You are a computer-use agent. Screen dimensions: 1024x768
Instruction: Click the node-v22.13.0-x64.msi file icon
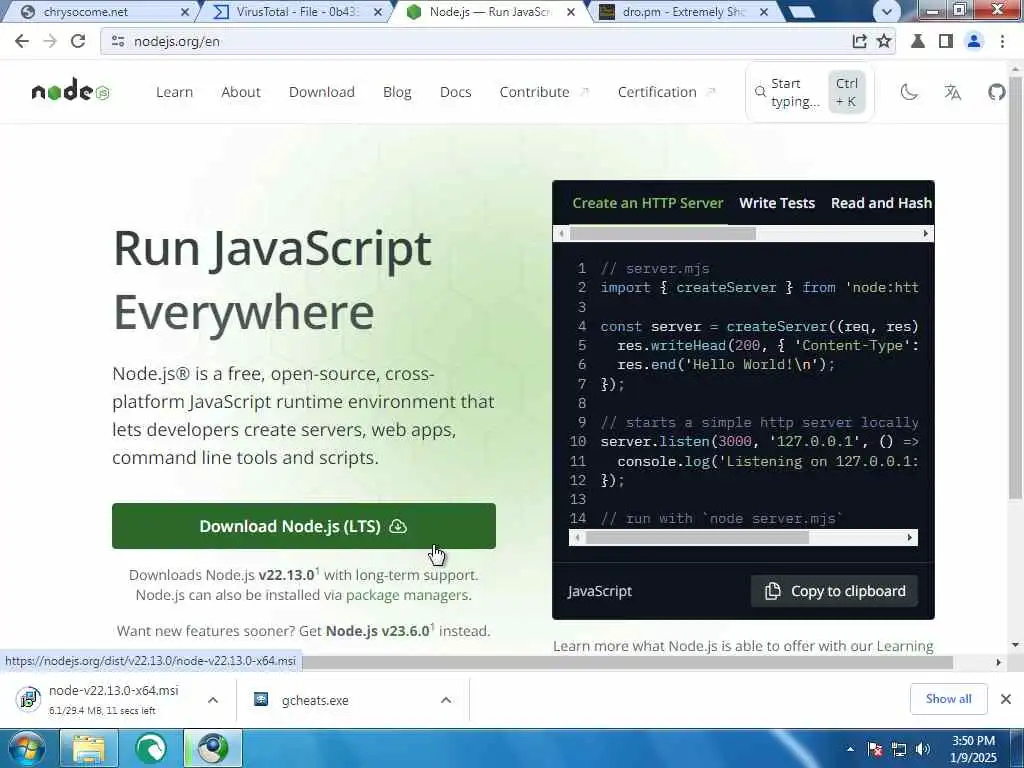[x=28, y=699]
